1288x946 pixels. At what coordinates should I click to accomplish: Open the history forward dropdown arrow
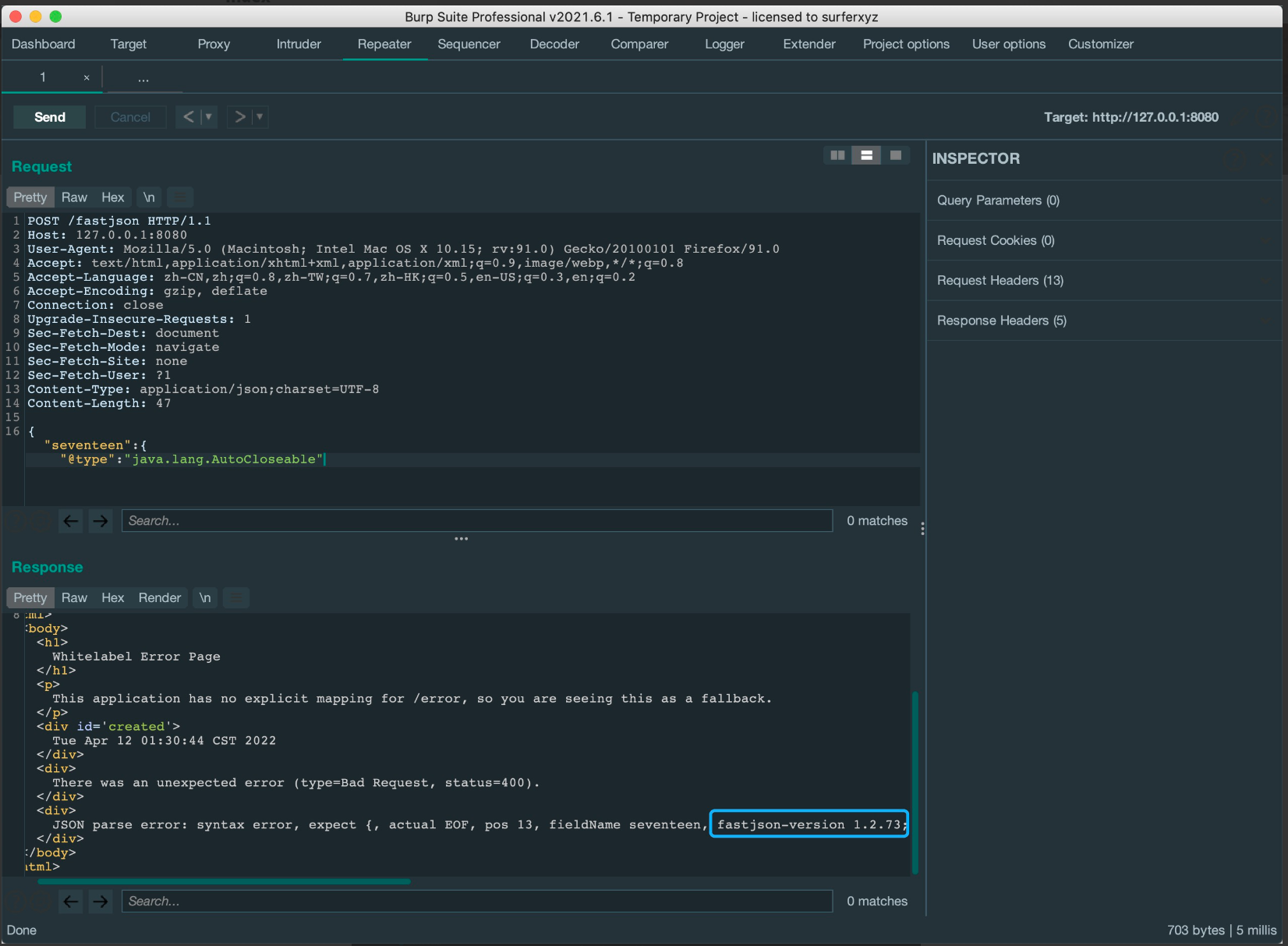tap(260, 117)
